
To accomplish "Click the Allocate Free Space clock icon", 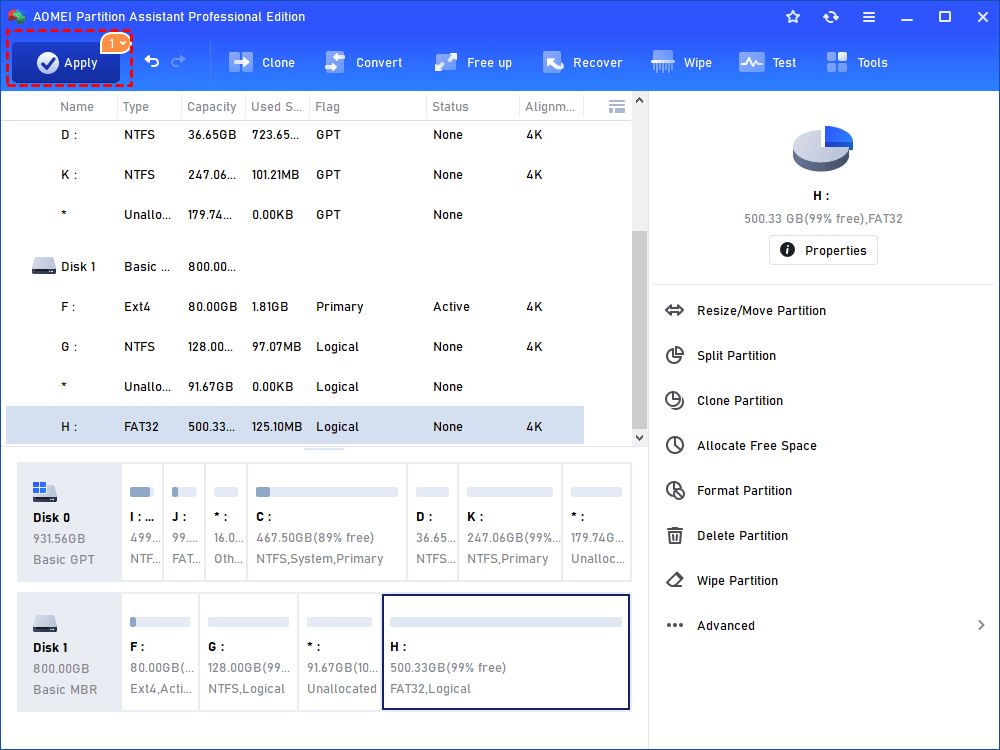I will tap(675, 445).
